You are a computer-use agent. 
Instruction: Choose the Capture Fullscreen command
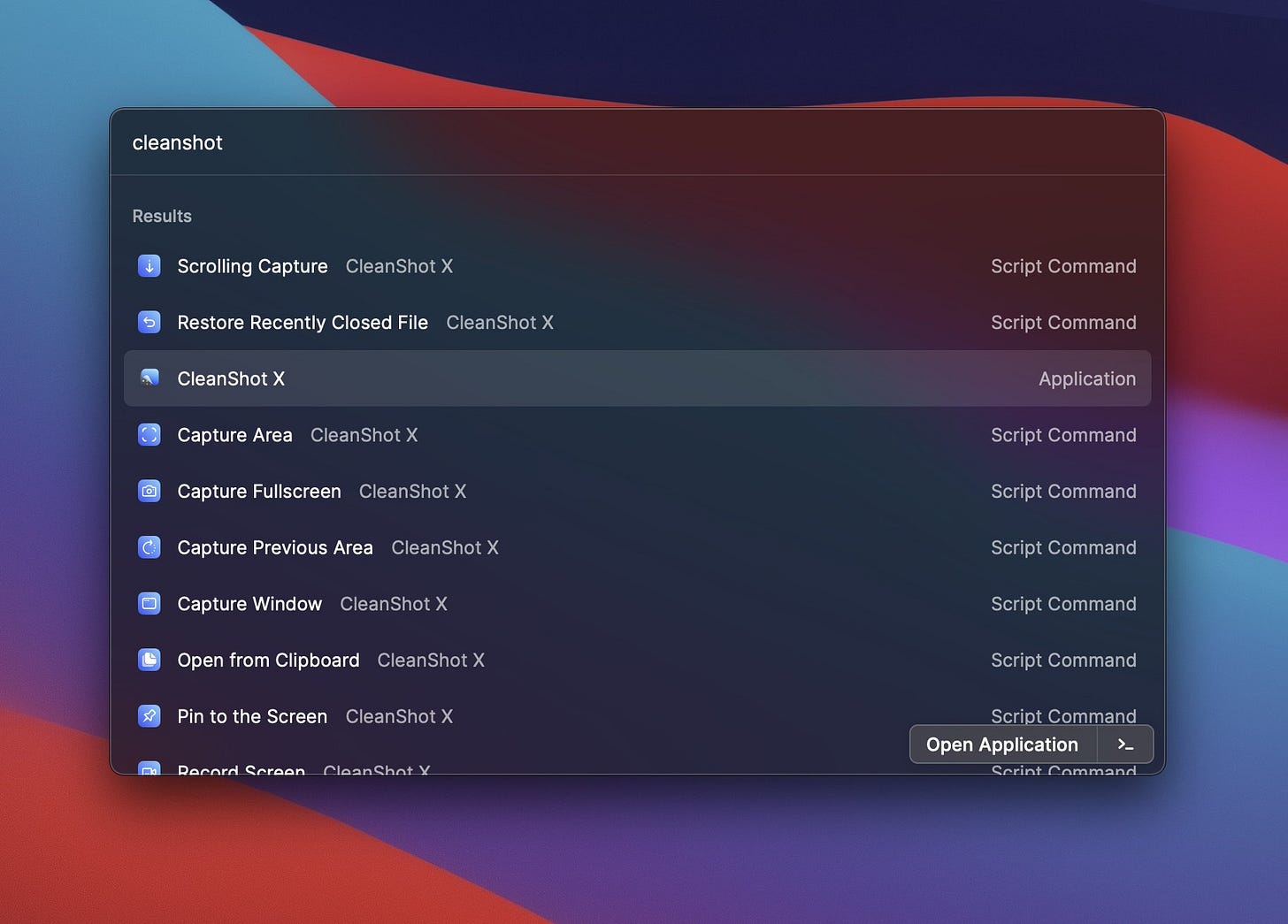(637, 491)
